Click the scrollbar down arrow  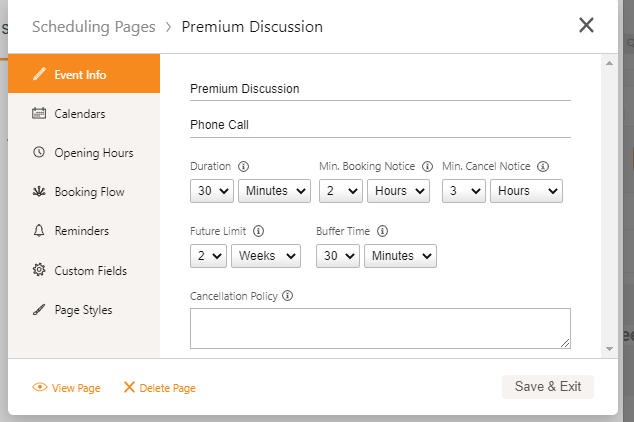point(609,349)
